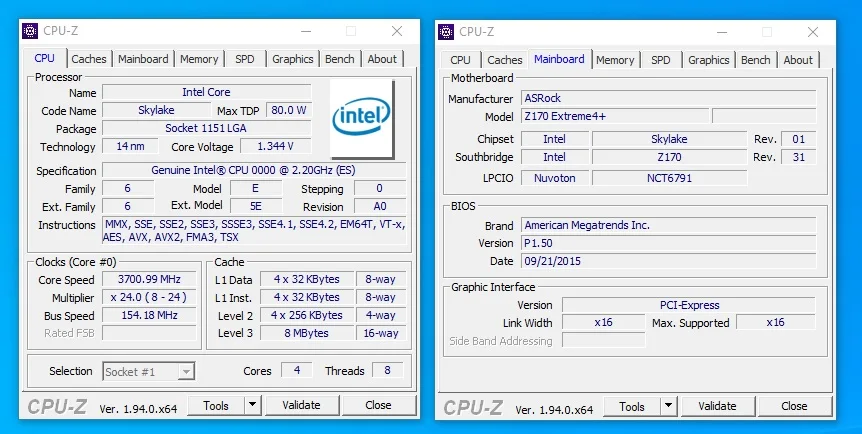Click the Level 3 associativity 16-way

[x=380, y=333]
